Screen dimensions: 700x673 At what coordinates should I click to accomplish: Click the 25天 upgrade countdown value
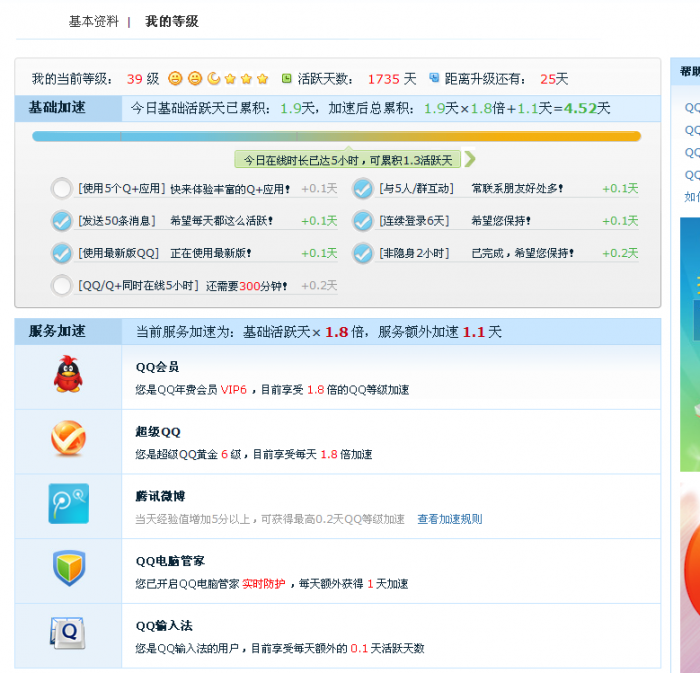tap(554, 79)
